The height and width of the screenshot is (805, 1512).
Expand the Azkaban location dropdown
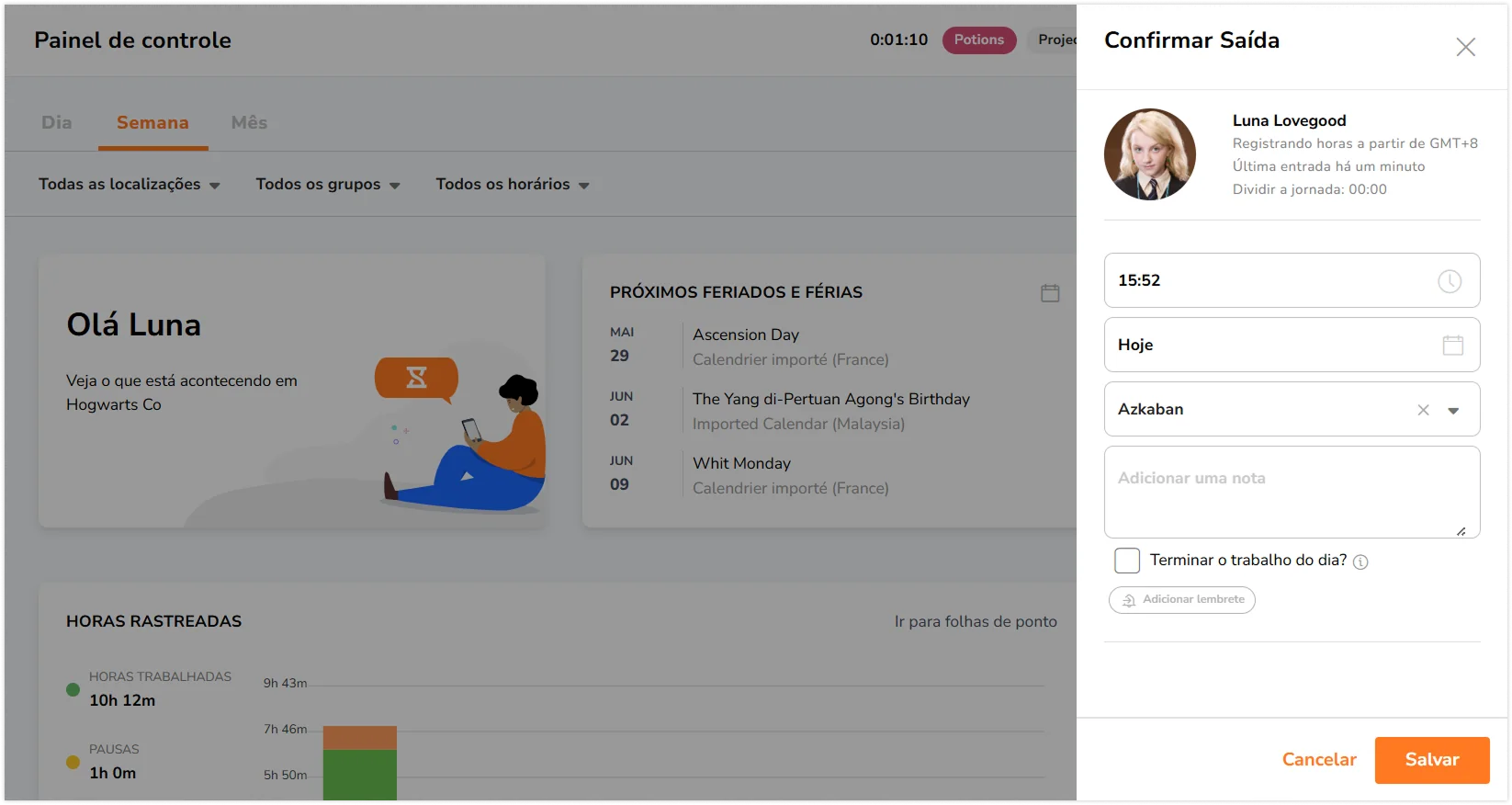point(1453,411)
